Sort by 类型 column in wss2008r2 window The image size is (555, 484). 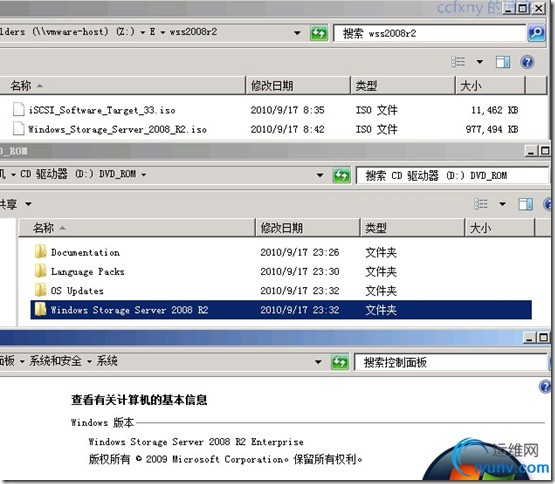tap(403, 85)
